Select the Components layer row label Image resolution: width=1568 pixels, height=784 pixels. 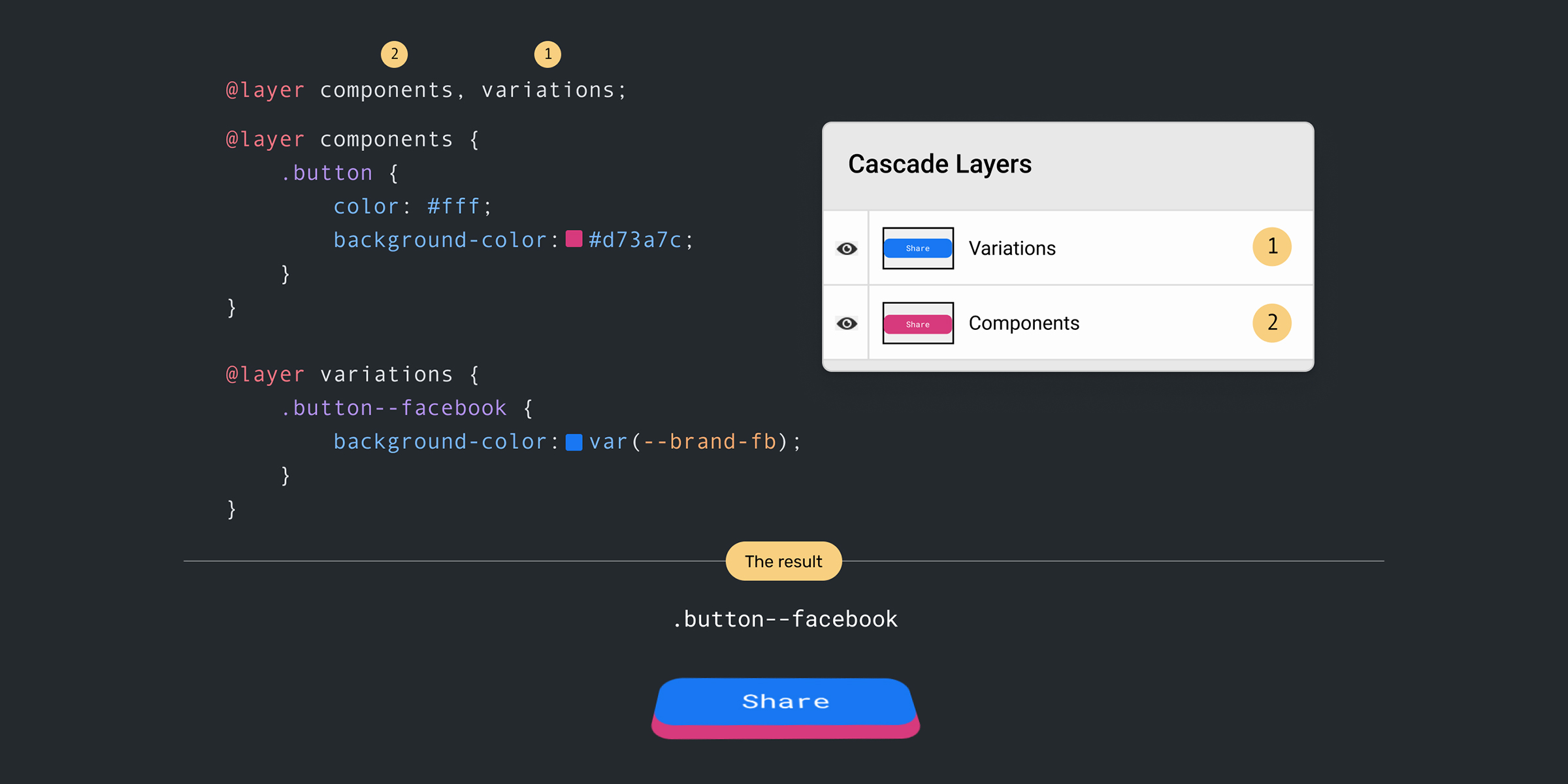click(1023, 323)
